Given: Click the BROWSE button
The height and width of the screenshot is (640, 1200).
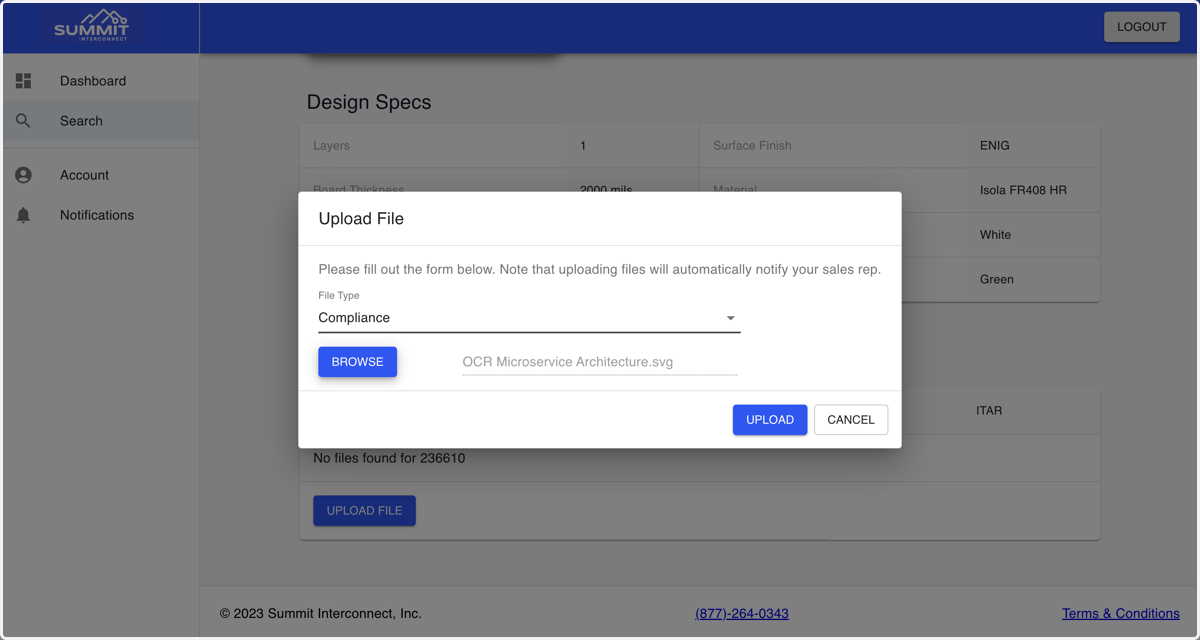Looking at the screenshot, I should pos(357,362).
